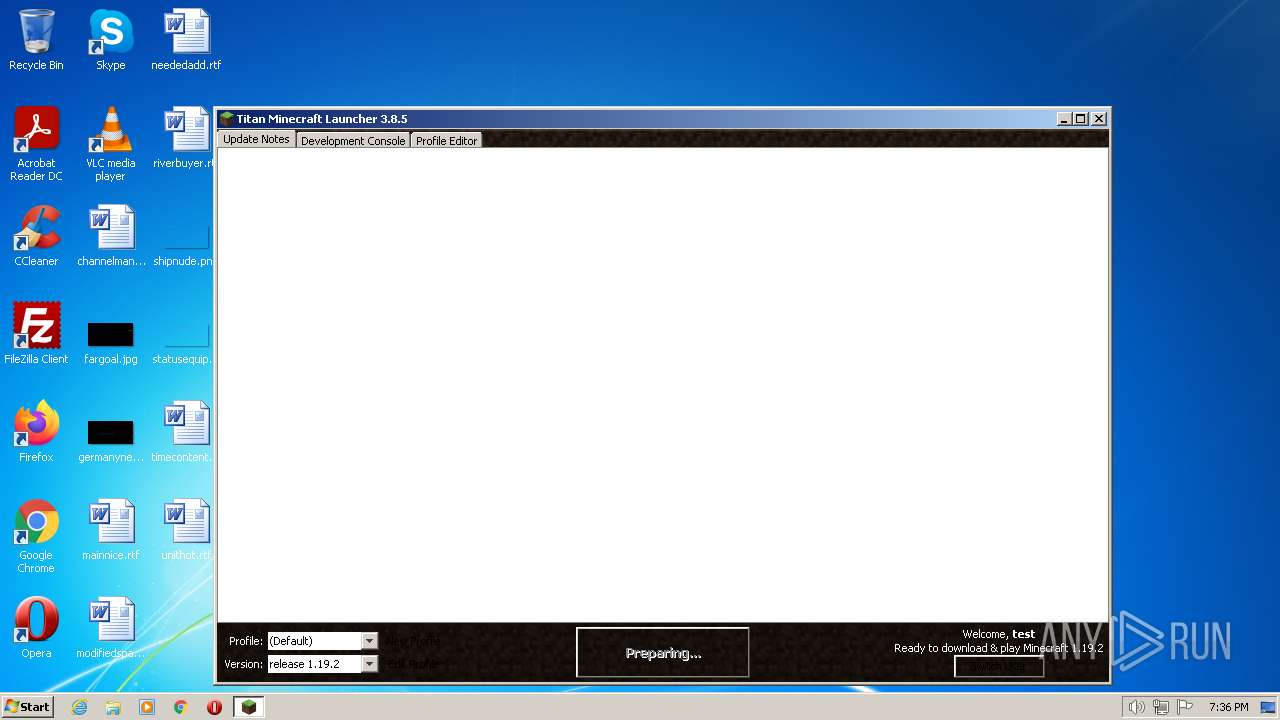Click the Preparing... play button

(x=662, y=653)
